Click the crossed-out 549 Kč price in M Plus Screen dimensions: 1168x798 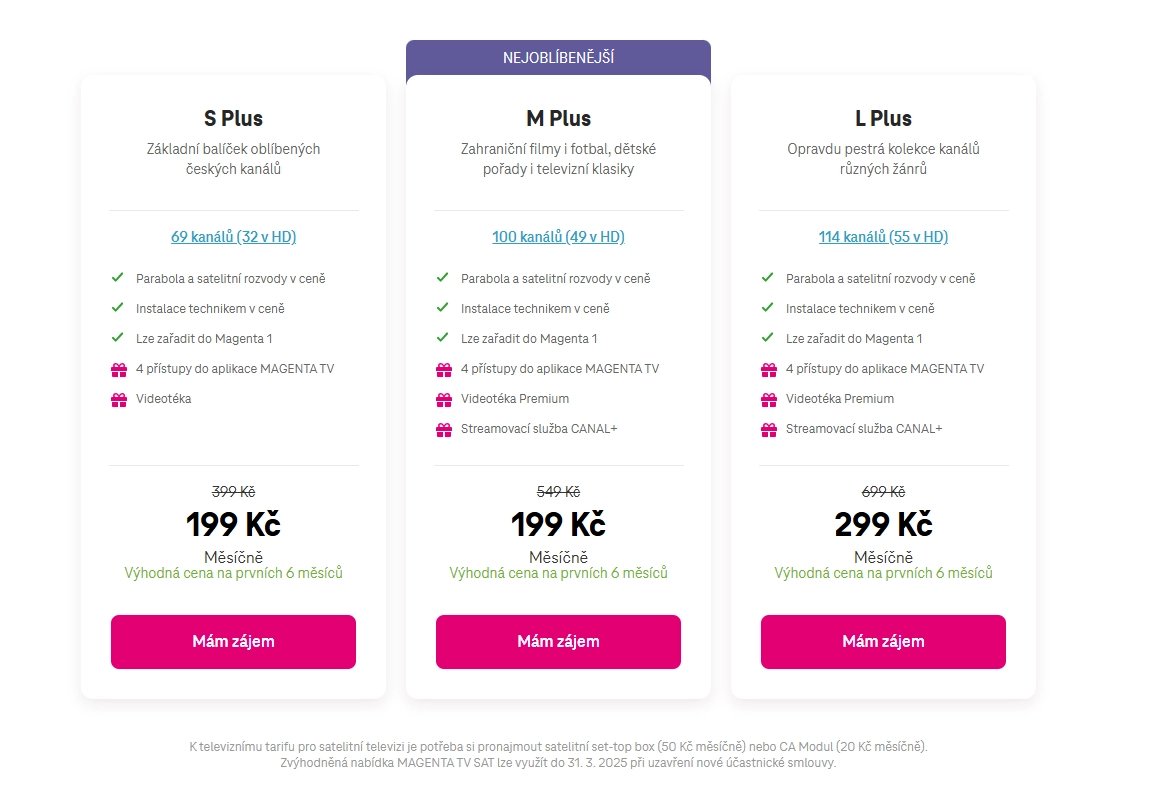(558, 491)
